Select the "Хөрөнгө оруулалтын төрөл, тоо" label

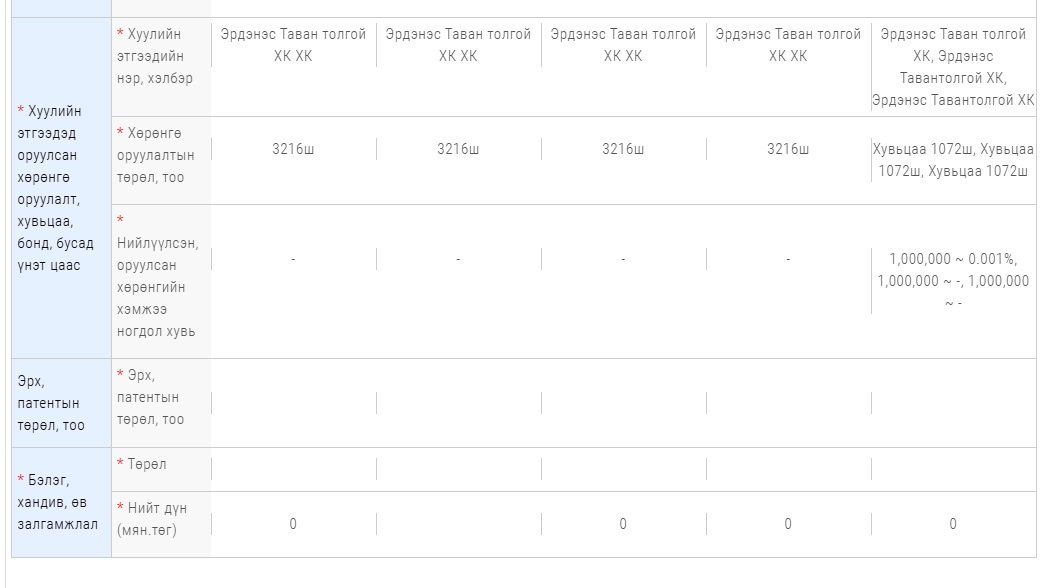159,155
